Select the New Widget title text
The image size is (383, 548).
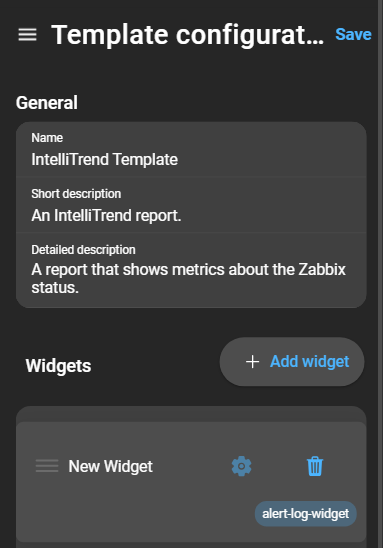pos(110,466)
